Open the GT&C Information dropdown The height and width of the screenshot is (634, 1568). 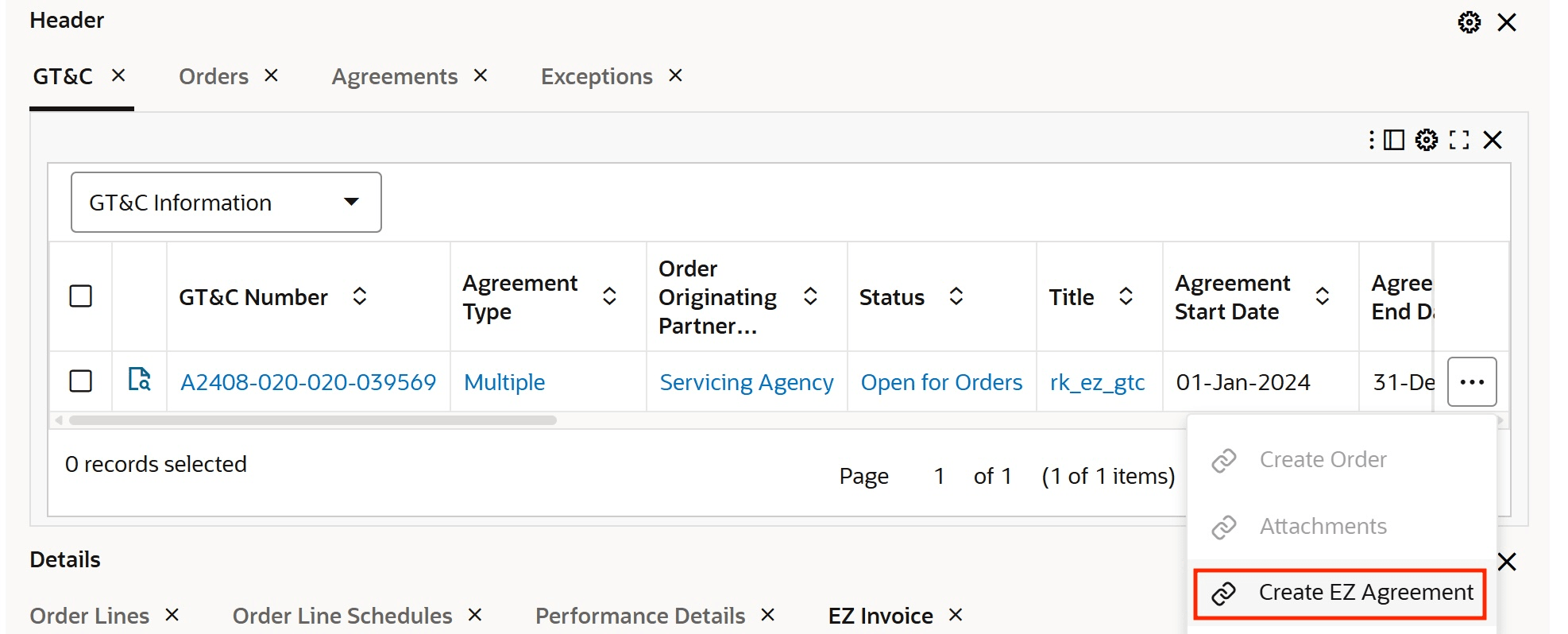(226, 203)
